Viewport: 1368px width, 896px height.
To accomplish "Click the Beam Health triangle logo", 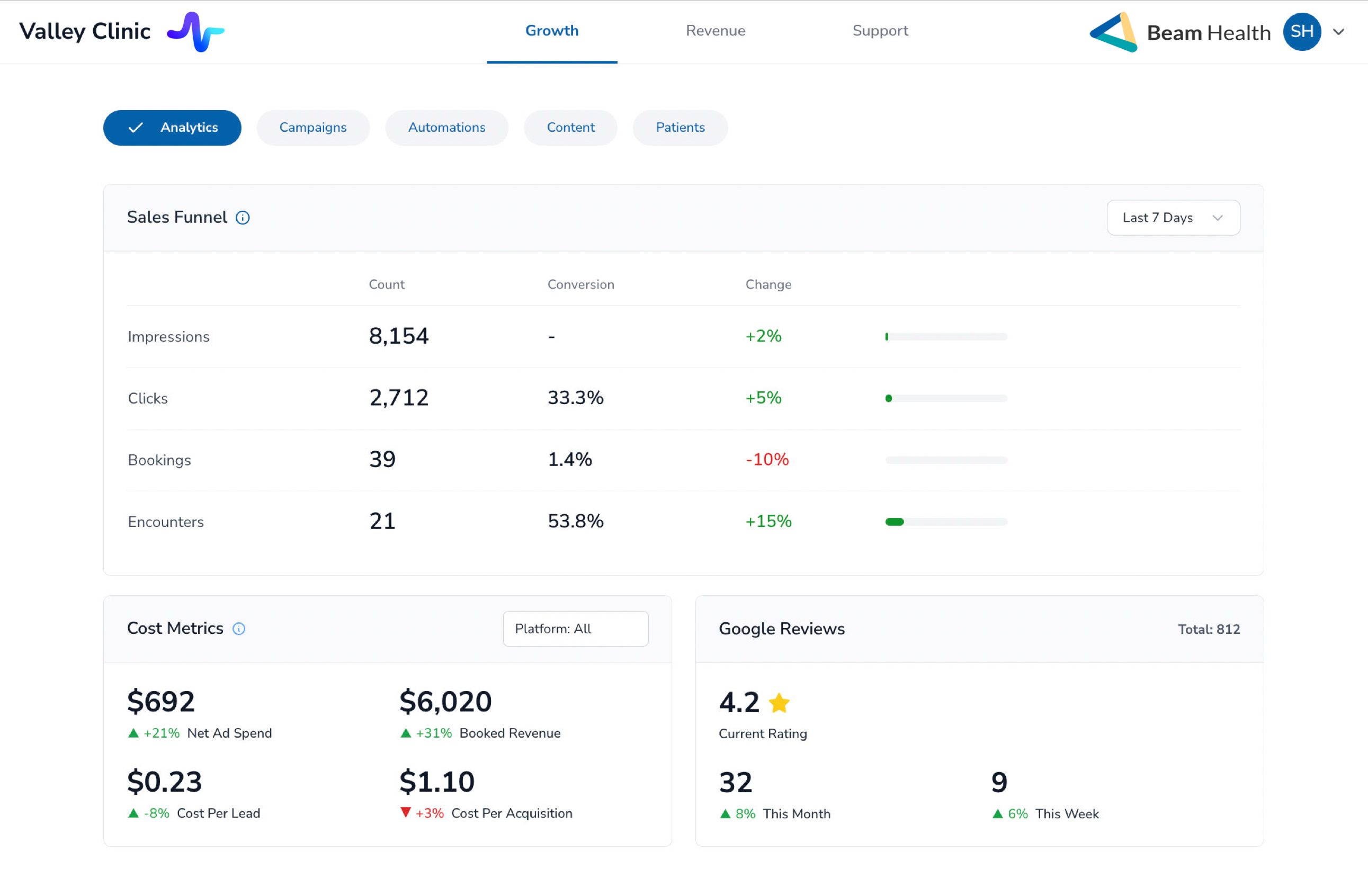I will tap(1113, 32).
